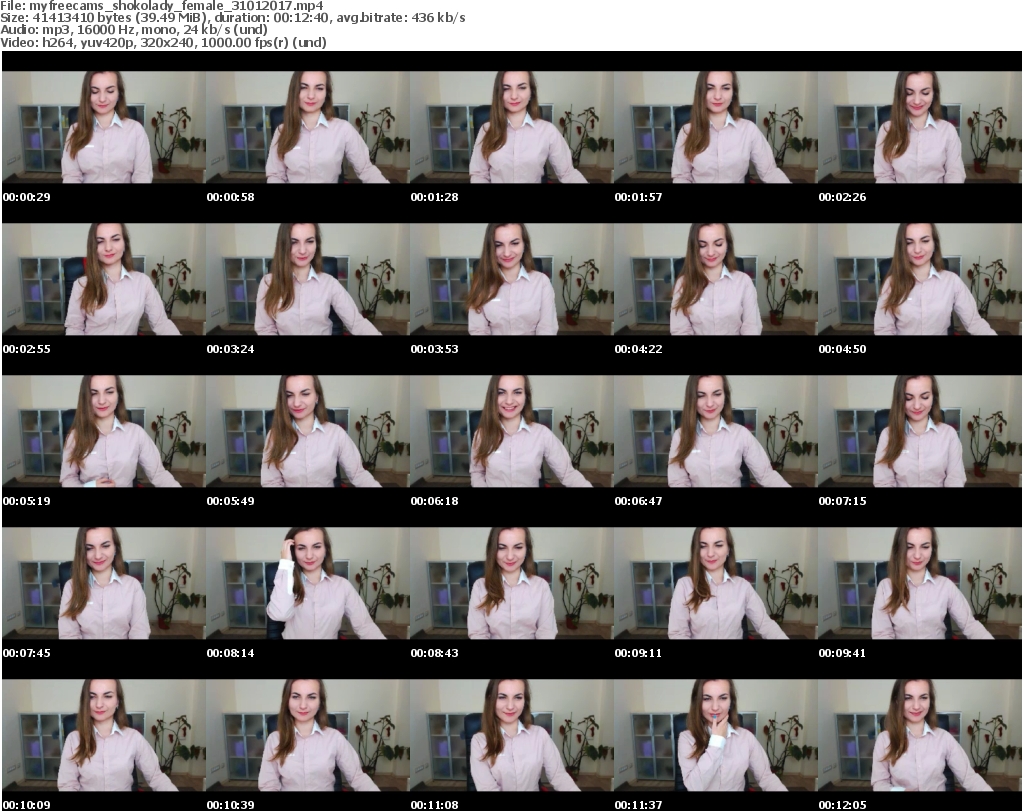Click the timestamp label 00:09:11
The image size is (1024, 811).
[x=638, y=653]
